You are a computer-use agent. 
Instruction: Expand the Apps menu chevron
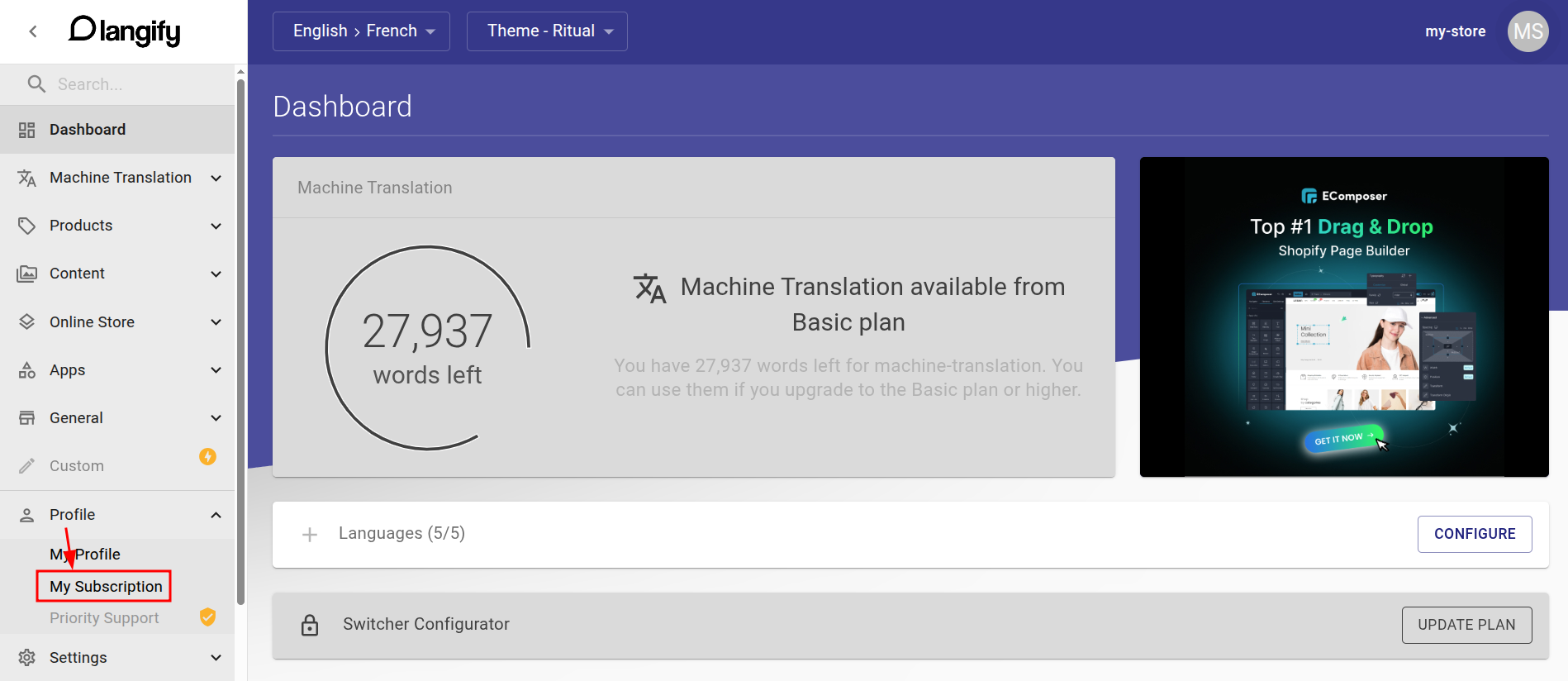tap(216, 369)
